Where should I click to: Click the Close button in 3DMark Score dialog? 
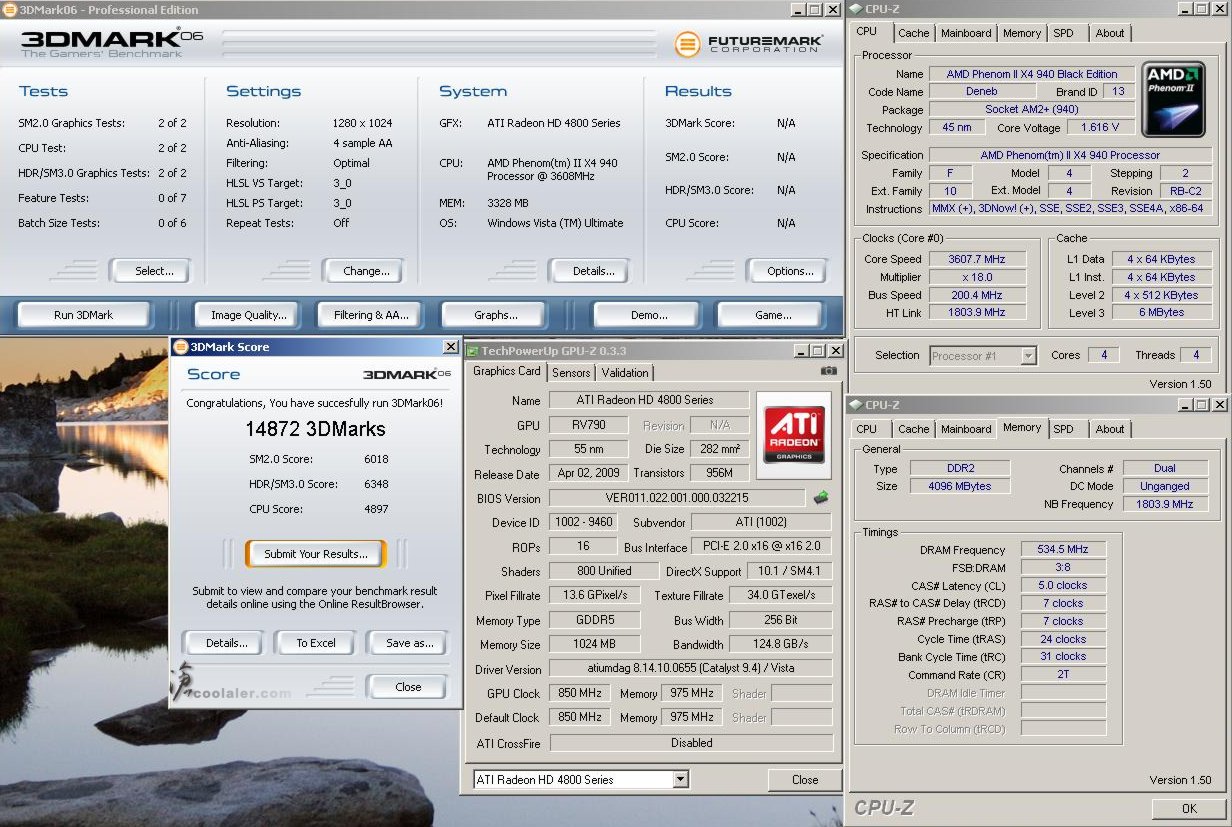(x=408, y=687)
